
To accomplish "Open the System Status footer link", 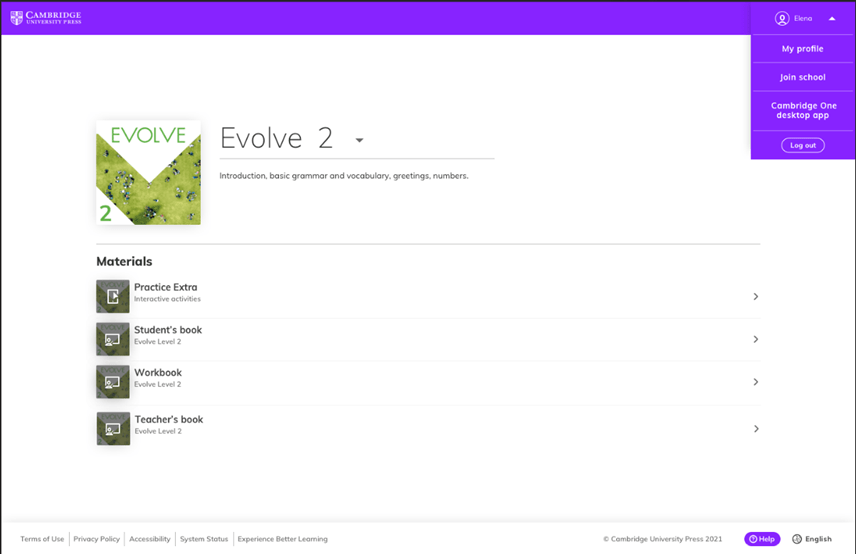I will coord(204,539).
